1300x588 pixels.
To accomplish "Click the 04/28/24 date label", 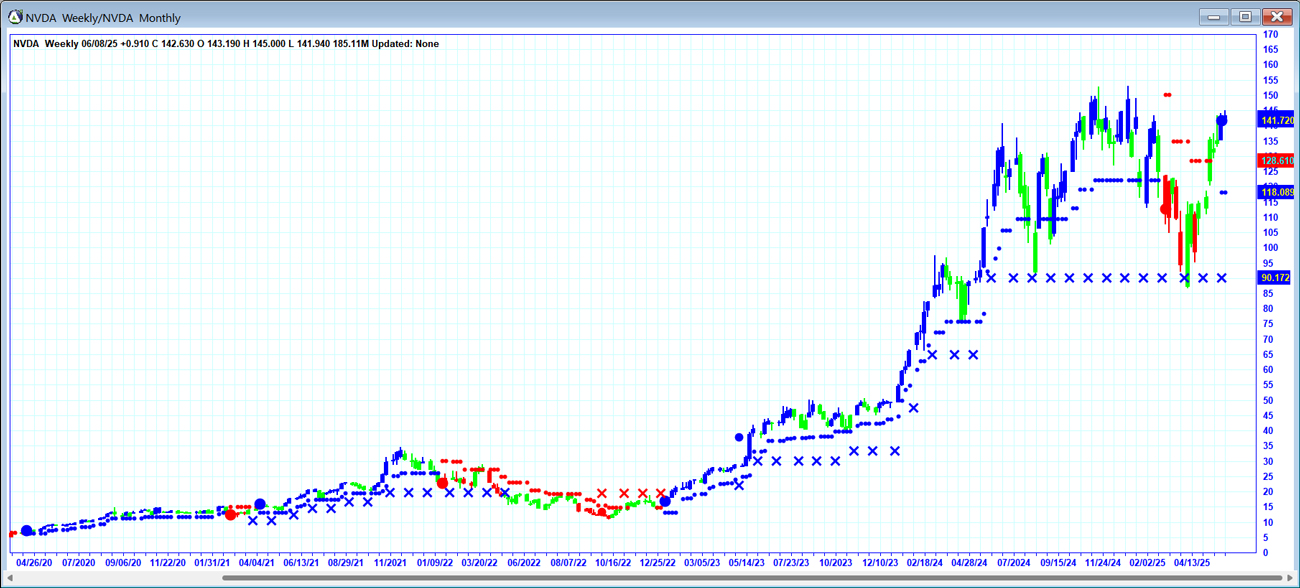I will pos(970,563).
